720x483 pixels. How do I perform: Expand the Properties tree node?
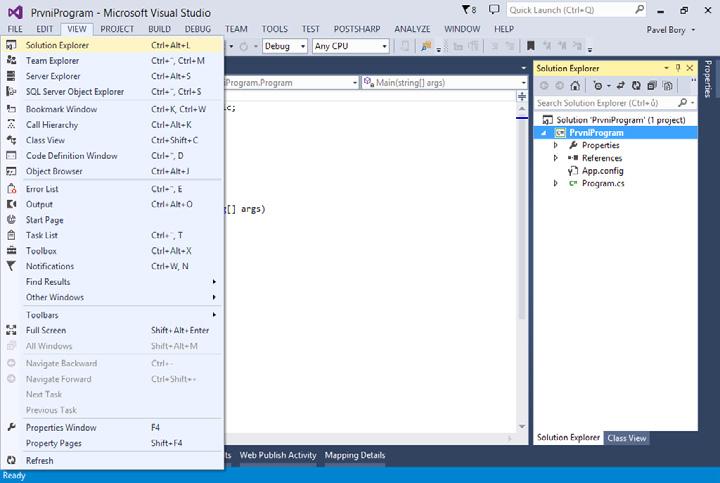tap(556, 145)
